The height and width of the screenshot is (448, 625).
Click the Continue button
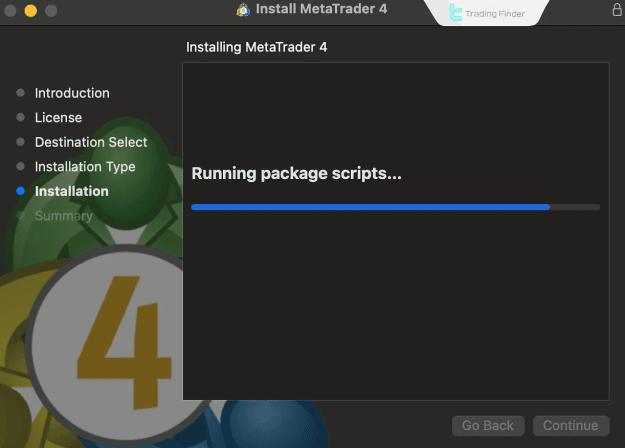click(x=571, y=425)
